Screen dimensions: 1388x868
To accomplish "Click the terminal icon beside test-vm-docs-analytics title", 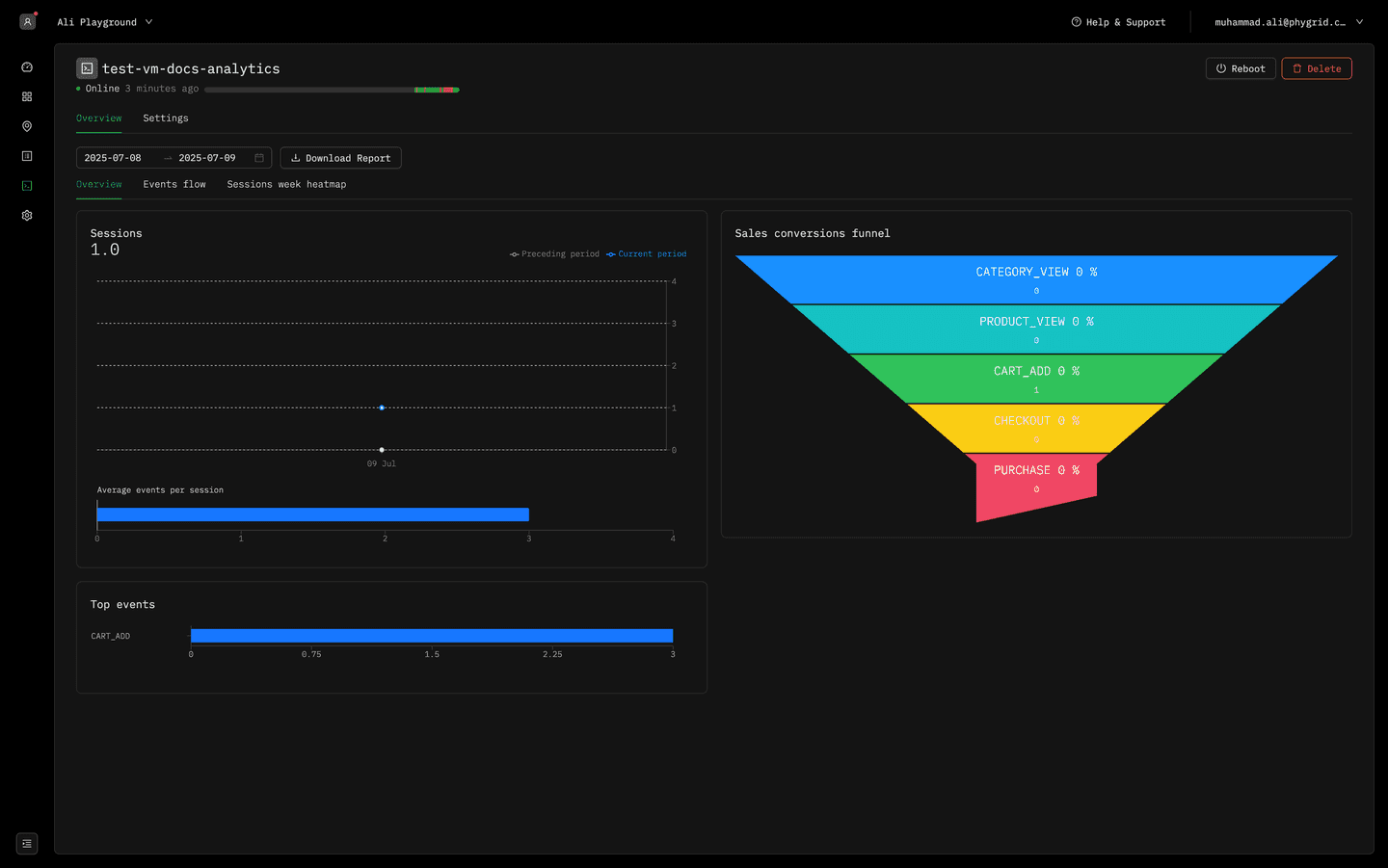I will click(x=87, y=67).
